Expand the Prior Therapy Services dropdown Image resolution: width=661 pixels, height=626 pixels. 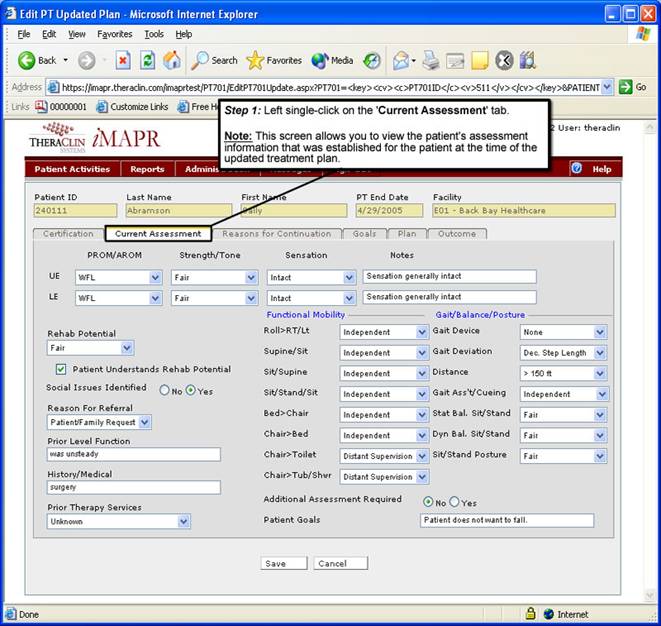tap(183, 521)
